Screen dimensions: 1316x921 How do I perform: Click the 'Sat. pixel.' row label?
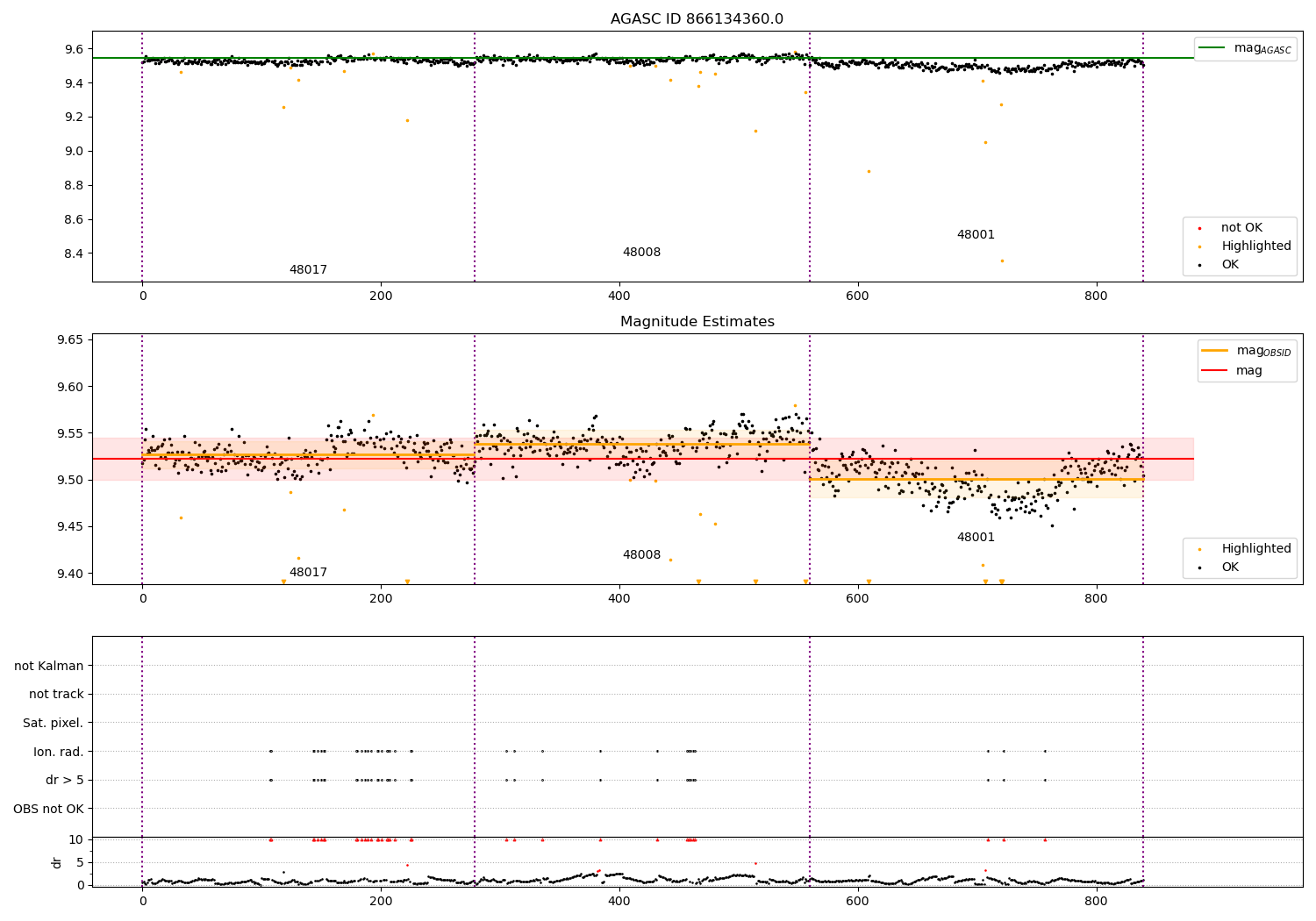[54, 724]
